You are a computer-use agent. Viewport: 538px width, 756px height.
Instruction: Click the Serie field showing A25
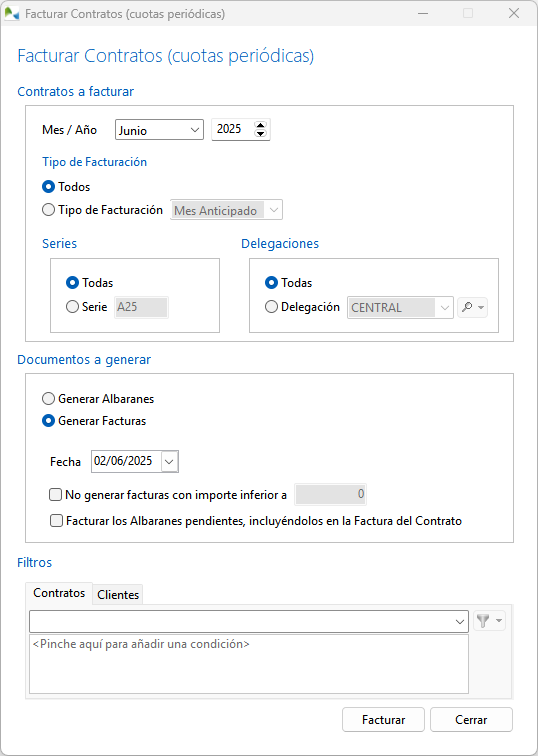click(x=141, y=307)
